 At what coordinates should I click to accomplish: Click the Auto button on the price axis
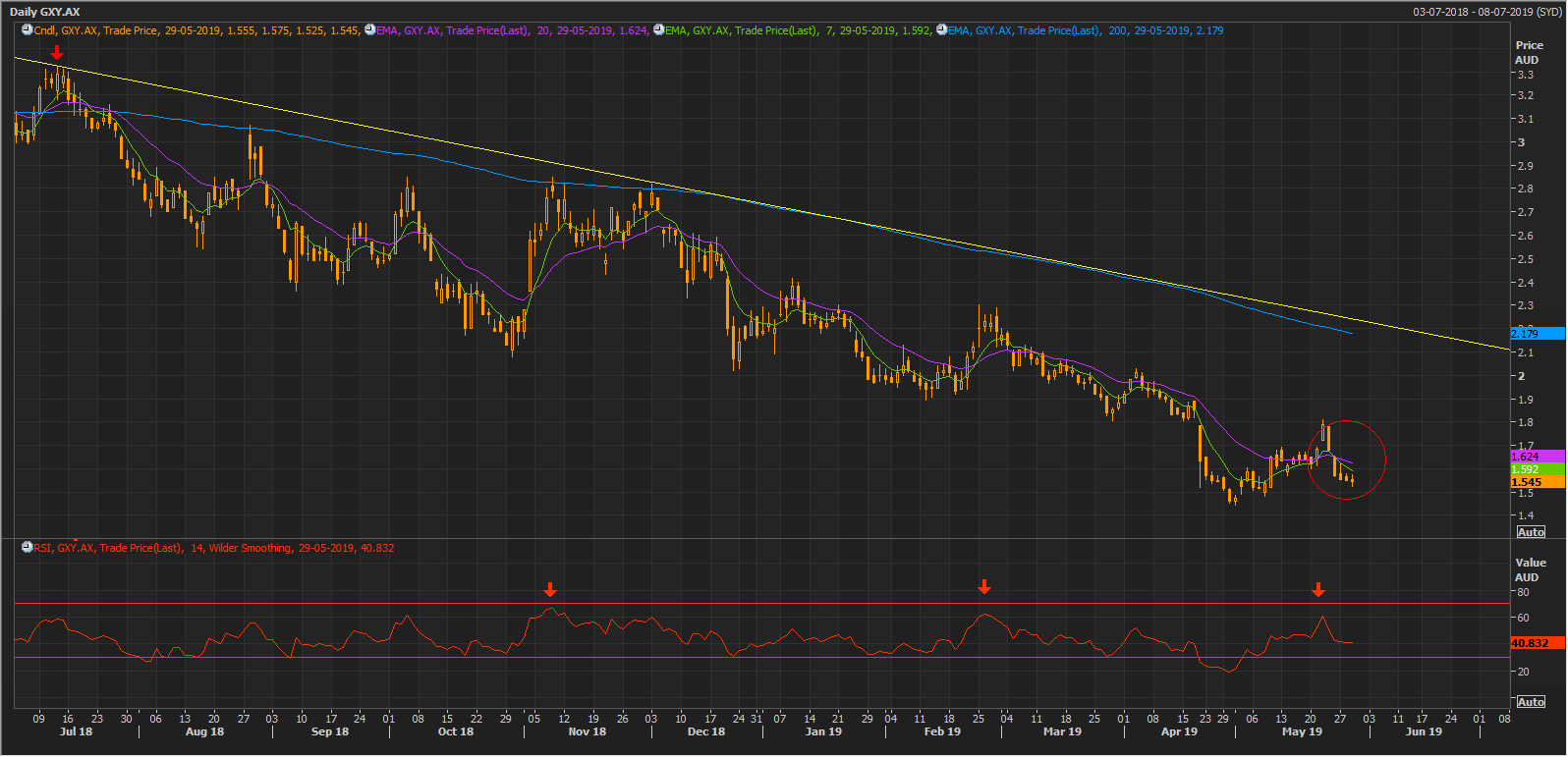pyautogui.click(x=1531, y=532)
